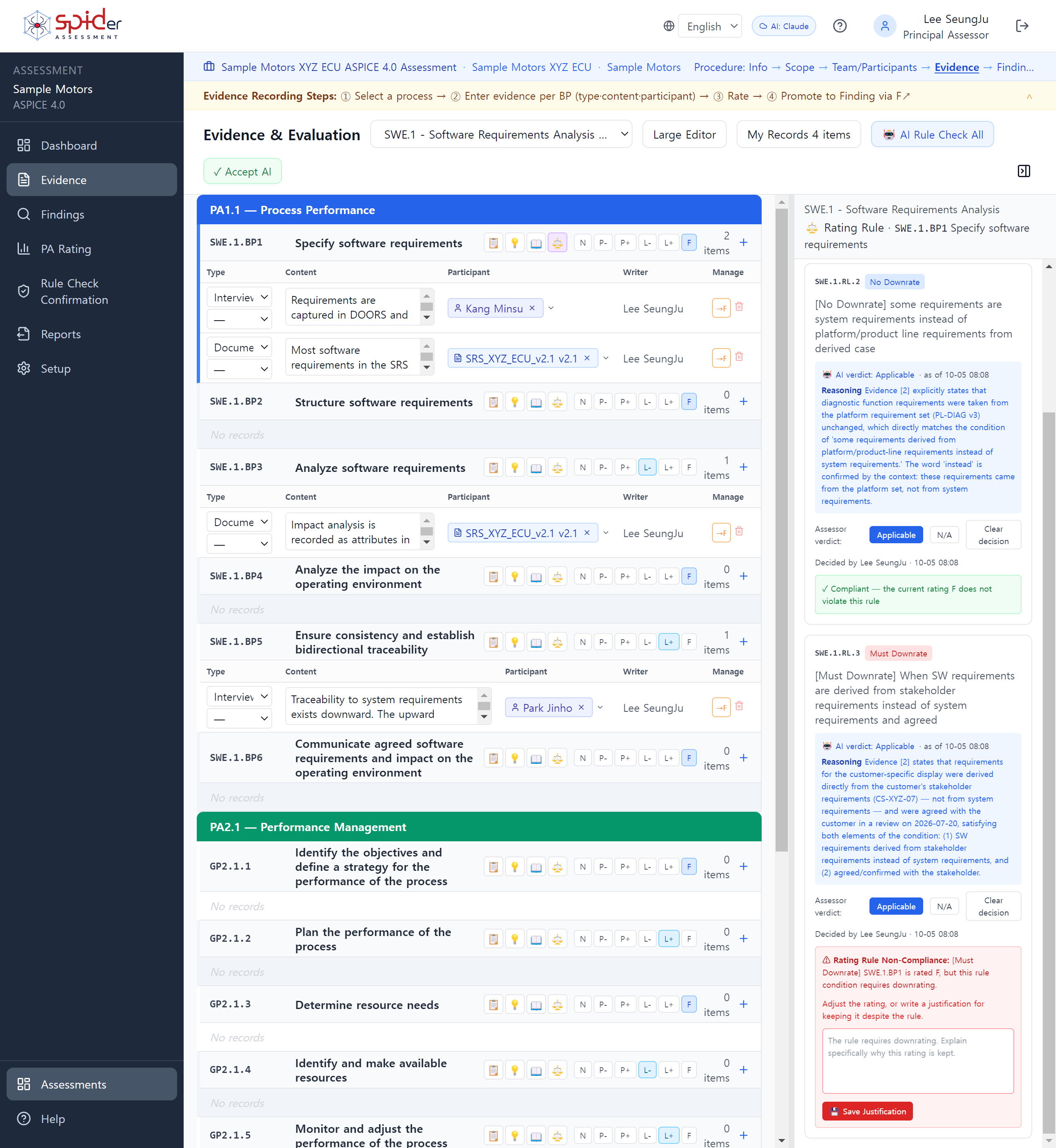Screen dimensions: 1056x1148
Task: Set SWE.1.BP3 rating to F
Action: click(689, 467)
